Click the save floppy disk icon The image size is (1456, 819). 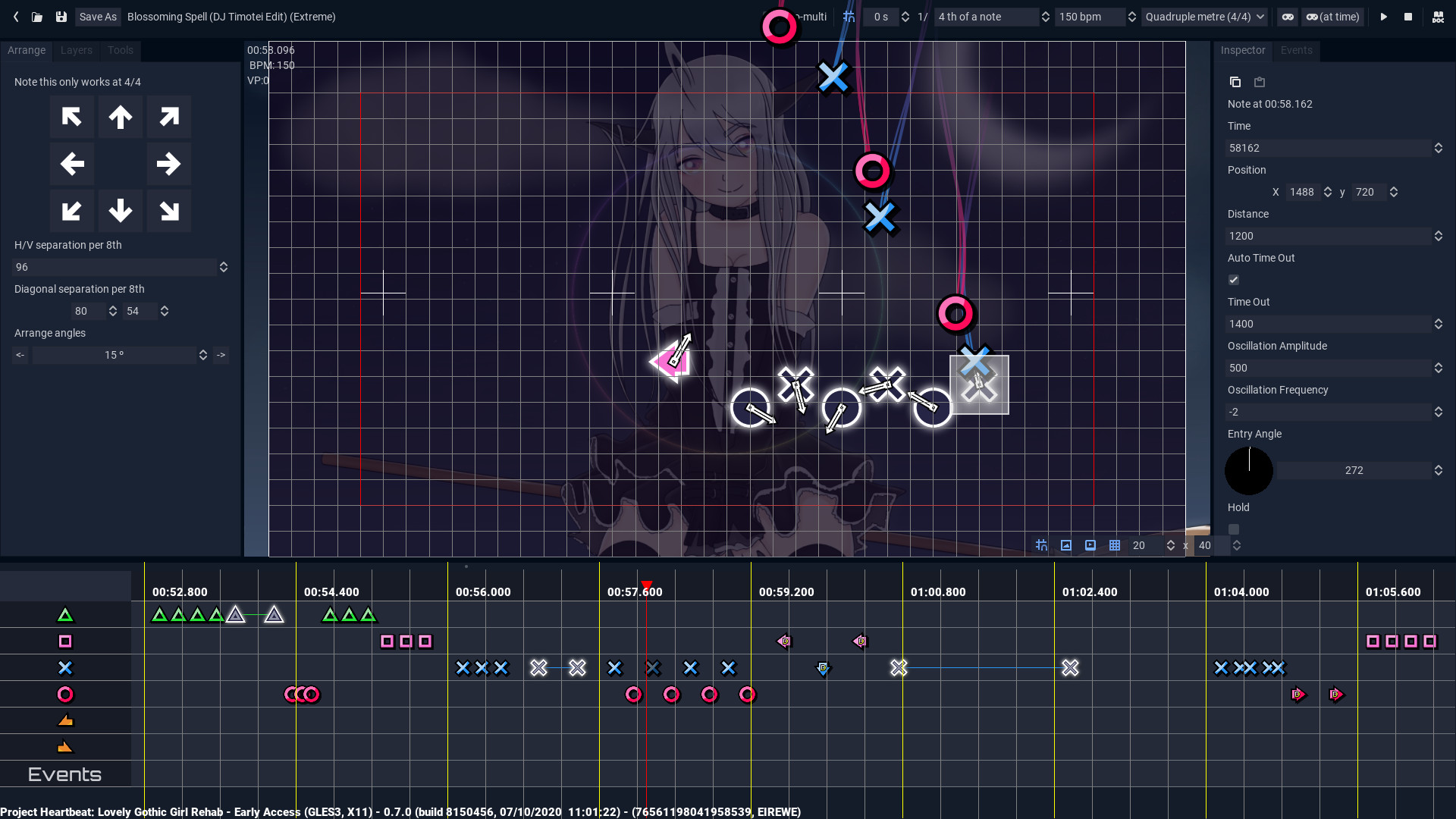tap(61, 17)
